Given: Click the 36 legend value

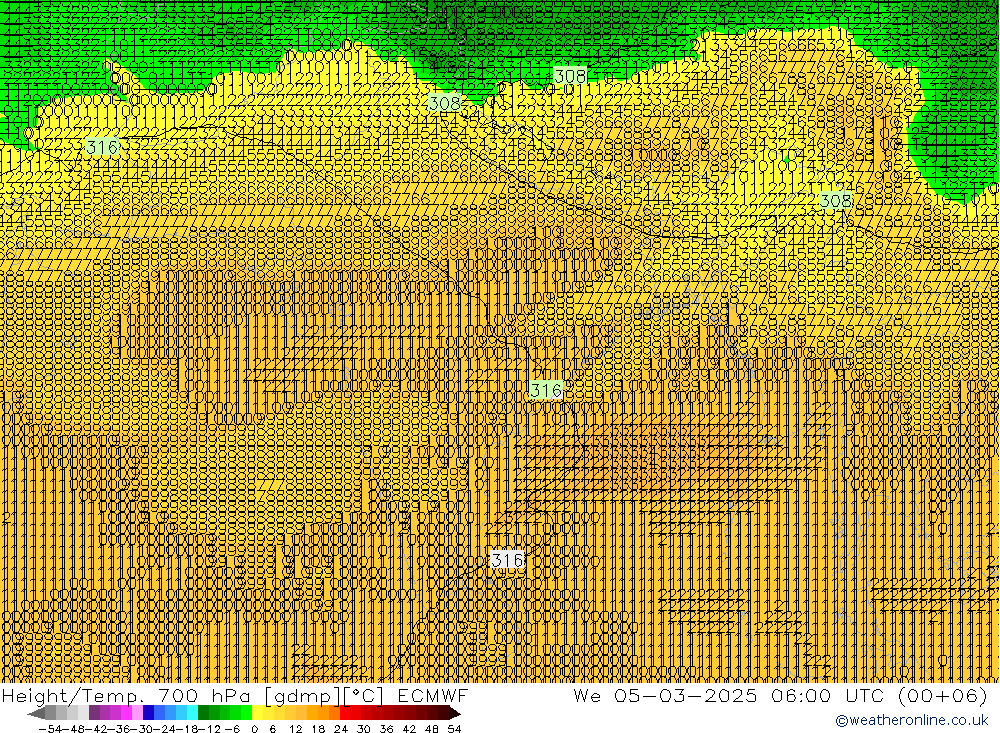Looking at the screenshot, I should [x=386, y=729].
